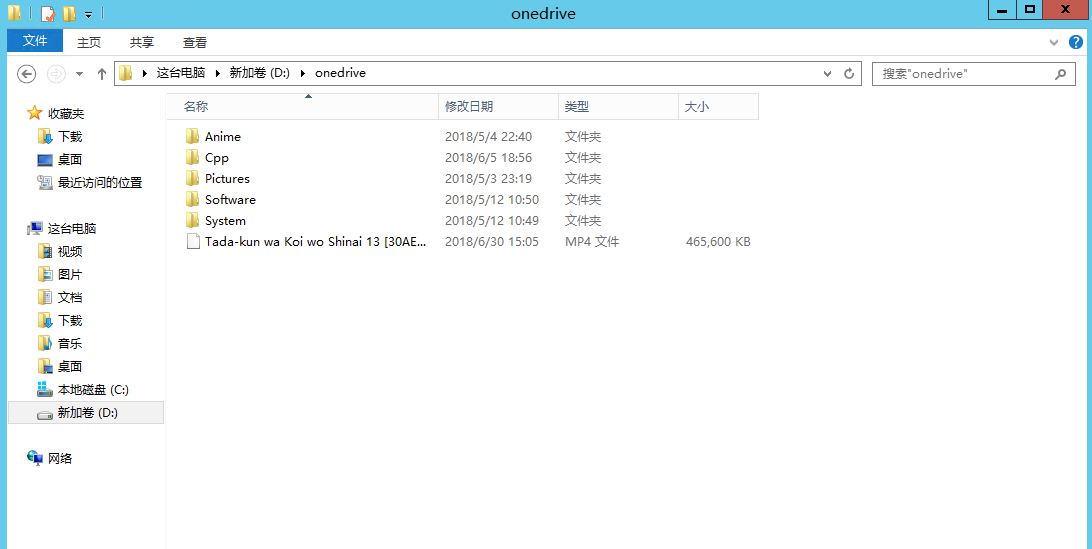Select the Anime folder
Image resolution: width=1092 pixels, height=549 pixels.
pos(222,137)
